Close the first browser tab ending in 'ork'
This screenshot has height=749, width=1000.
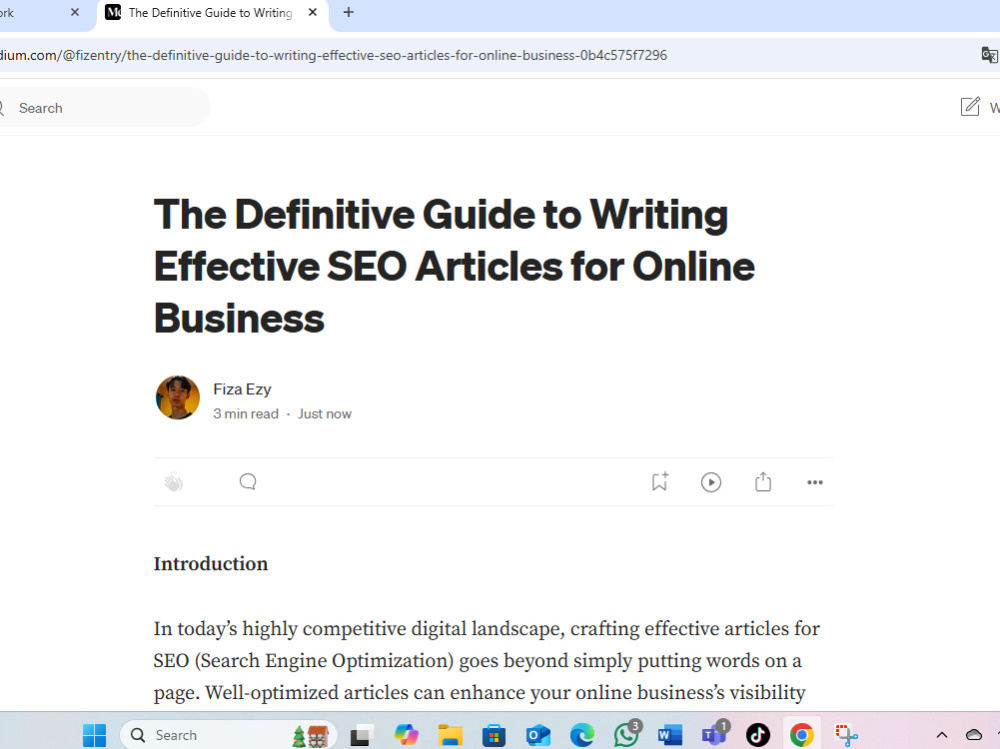click(75, 12)
